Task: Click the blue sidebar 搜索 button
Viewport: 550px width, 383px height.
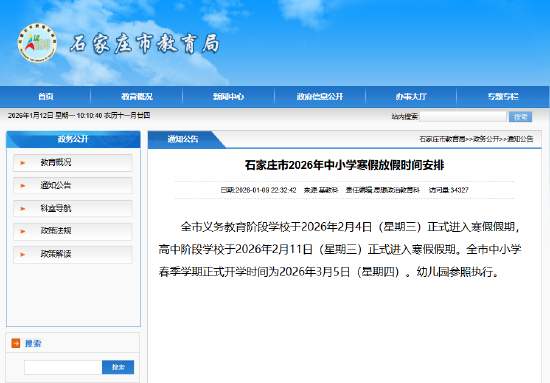Action: pyautogui.click(x=118, y=367)
